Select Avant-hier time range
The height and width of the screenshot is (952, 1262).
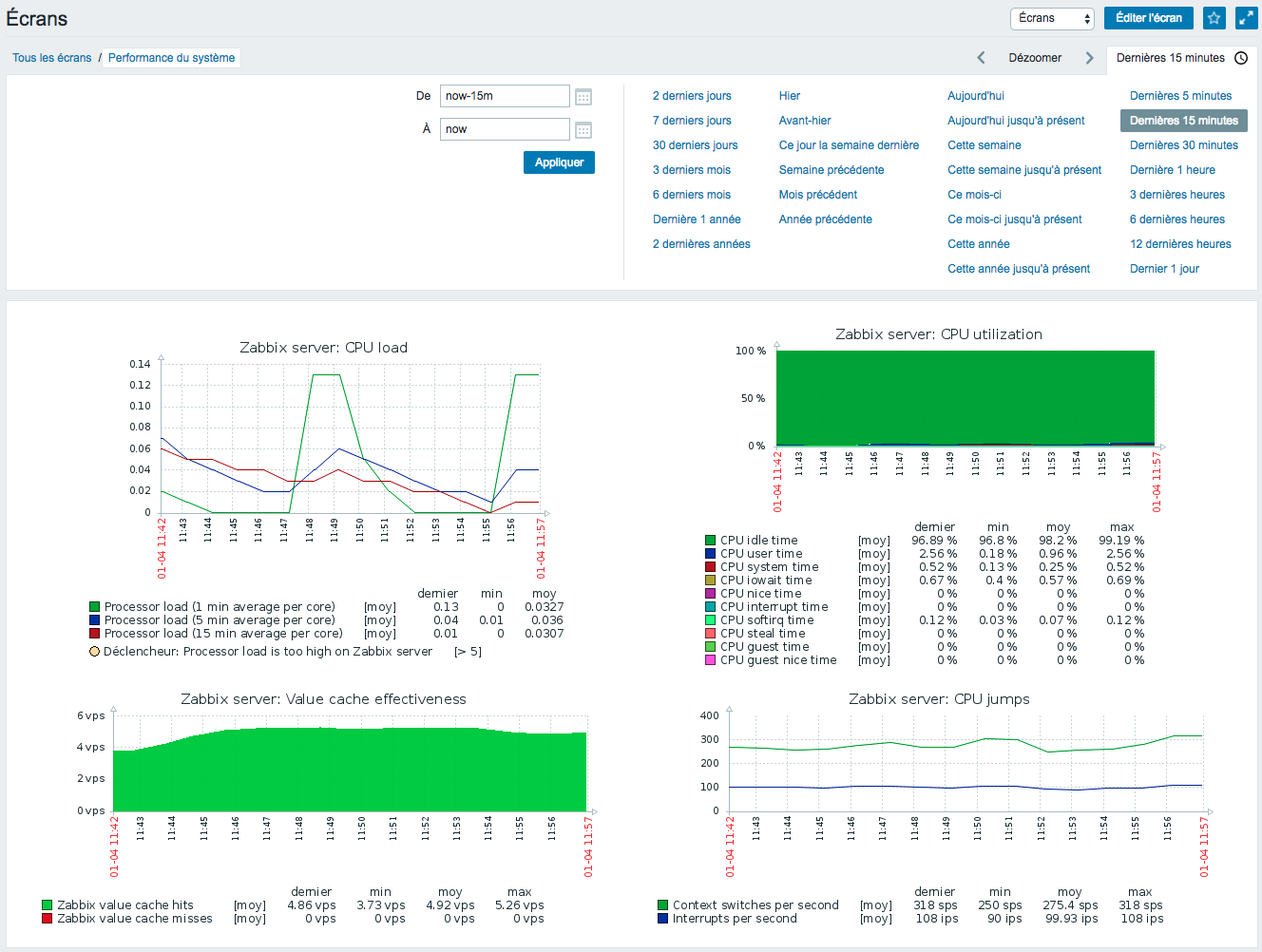pyautogui.click(x=805, y=121)
